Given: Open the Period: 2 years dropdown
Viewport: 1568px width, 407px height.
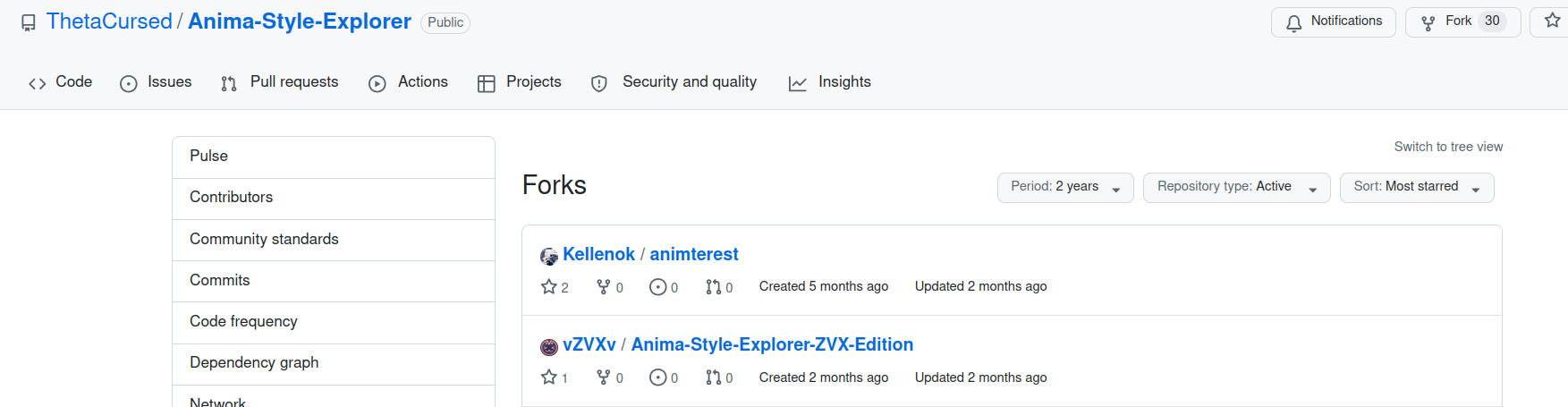Looking at the screenshot, I should tap(1065, 188).
